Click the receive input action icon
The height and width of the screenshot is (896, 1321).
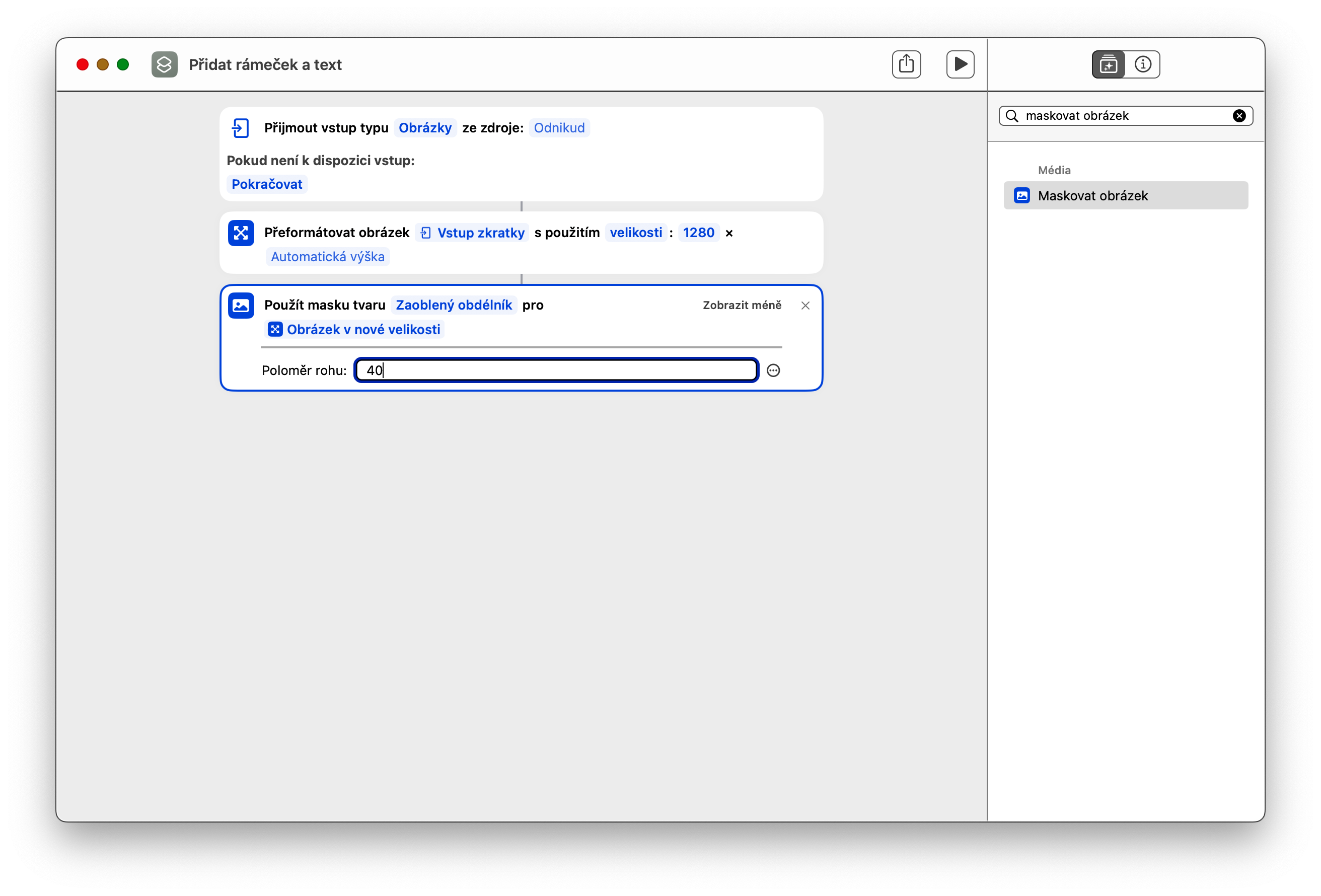[241, 128]
